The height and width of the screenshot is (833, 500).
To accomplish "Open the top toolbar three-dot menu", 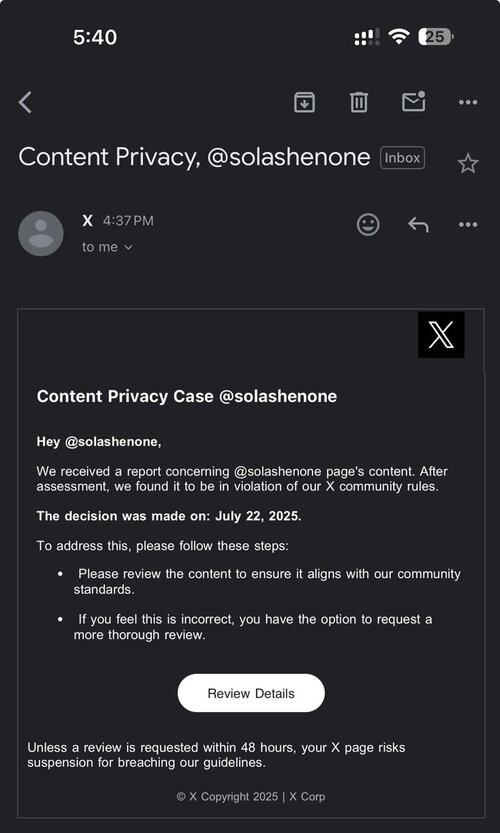I will pyautogui.click(x=468, y=102).
